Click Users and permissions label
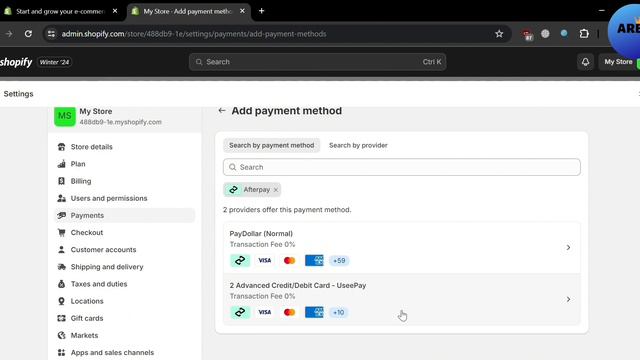Image resolution: width=640 pixels, height=360 pixels. coord(109,198)
